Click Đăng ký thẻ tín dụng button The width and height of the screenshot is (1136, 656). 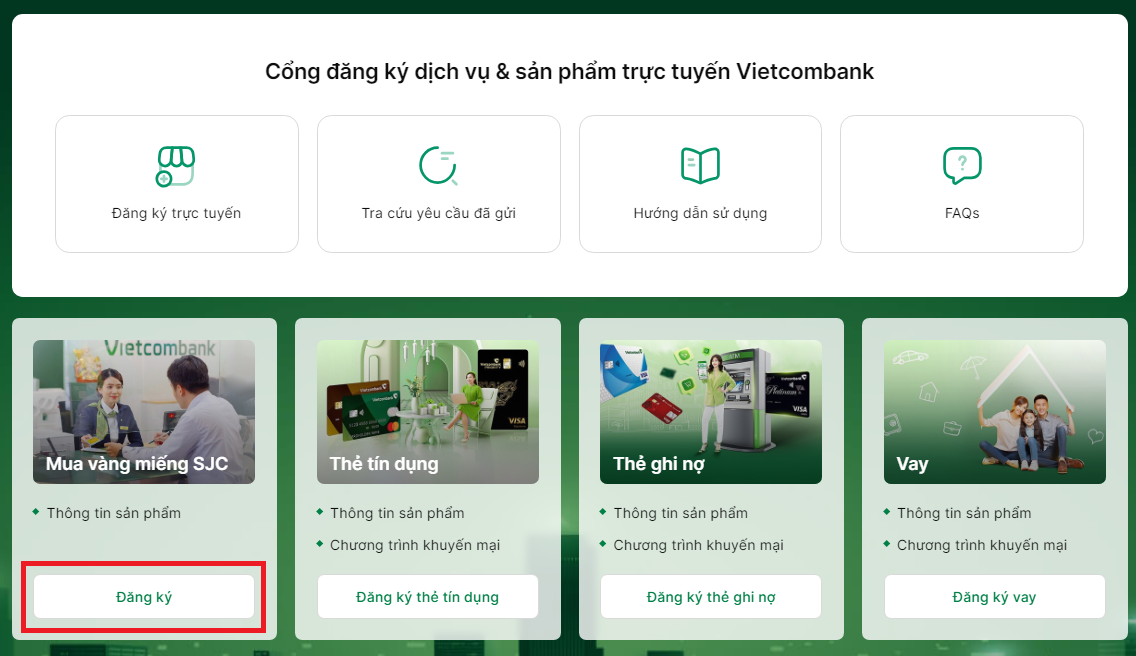pos(427,597)
